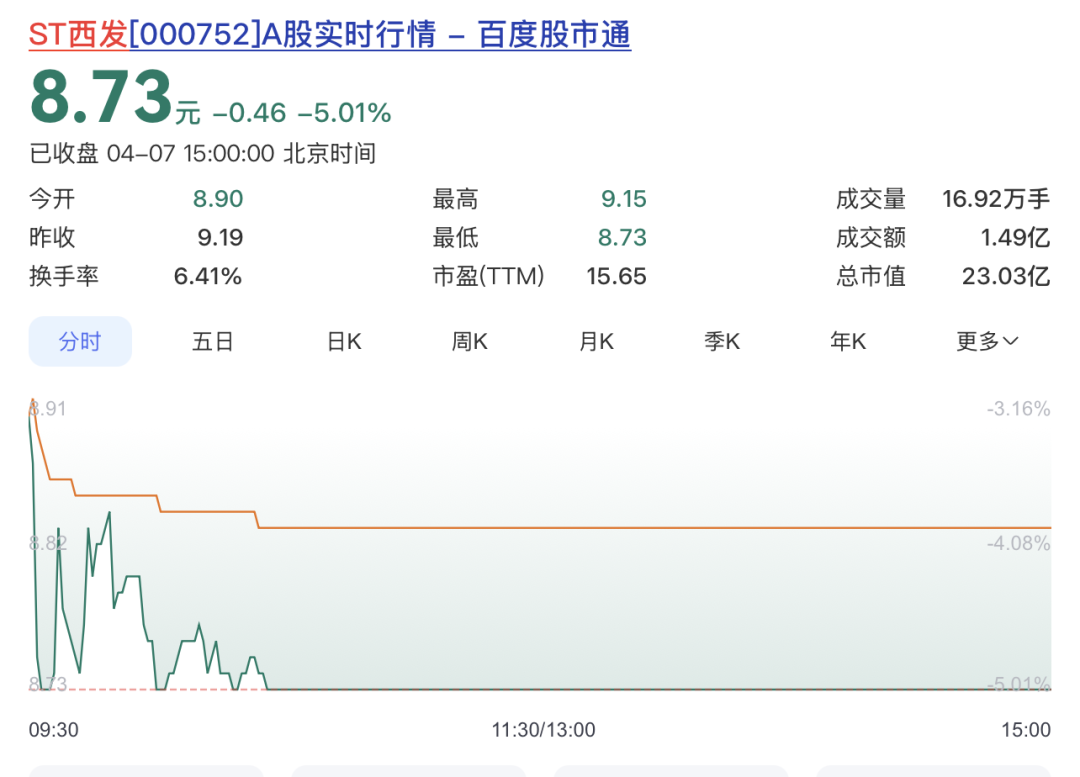Click the 最高 value 9.15
The width and height of the screenshot is (1080, 777).
pos(623,199)
